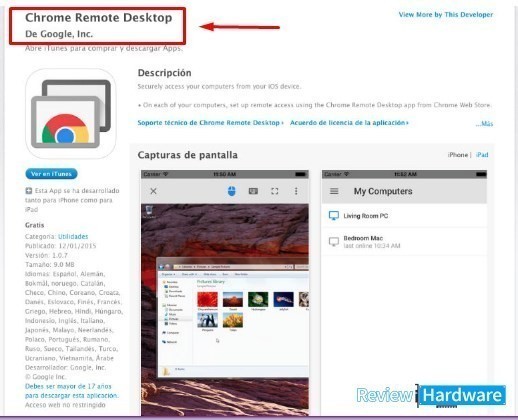Toggle the fullscreen icon in the remote toolbar
Viewport: 518px width, 420px height.
point(275,191)
